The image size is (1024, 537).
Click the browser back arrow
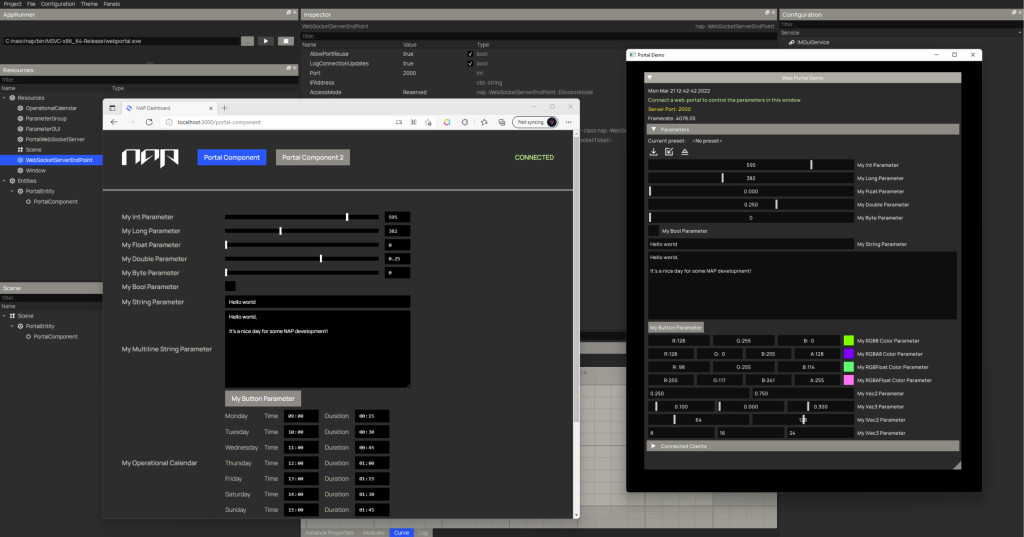[x=114, y=122]
